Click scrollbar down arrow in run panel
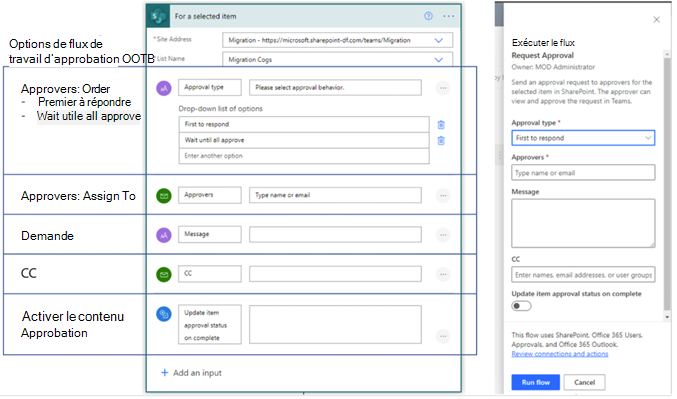The height and width of the screenshot is (399, 677). 668,317
